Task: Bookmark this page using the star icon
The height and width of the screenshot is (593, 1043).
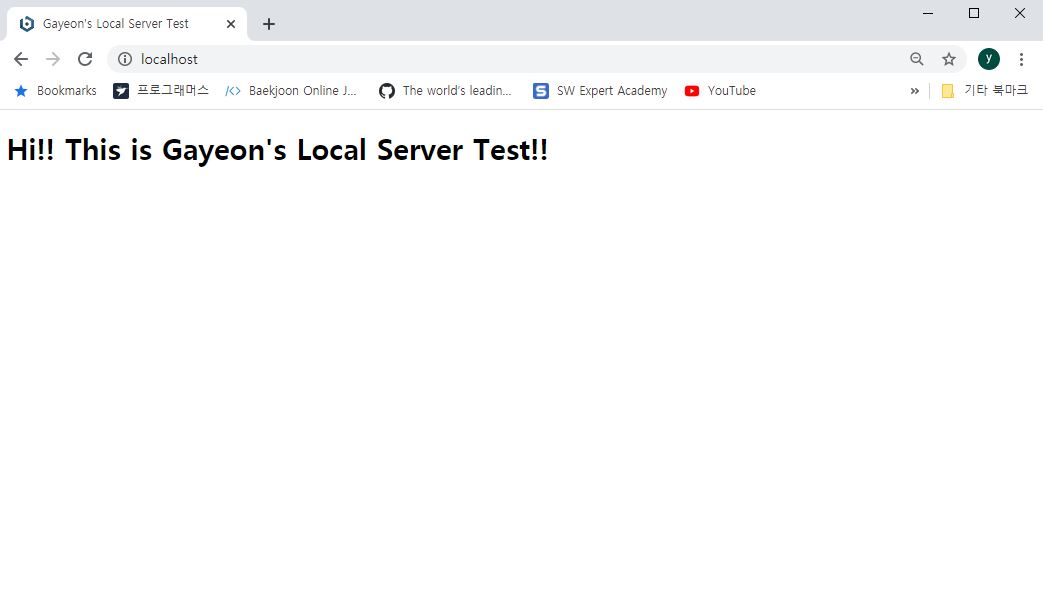Action: (x=948, y=59)
